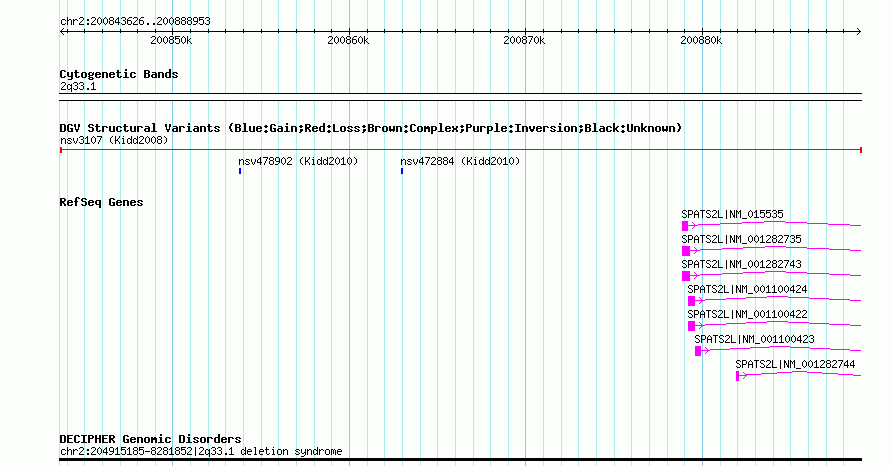Open the nsv472884 (Kidd2010) variant label
The image size is (890, 466).
coord(460,161)
